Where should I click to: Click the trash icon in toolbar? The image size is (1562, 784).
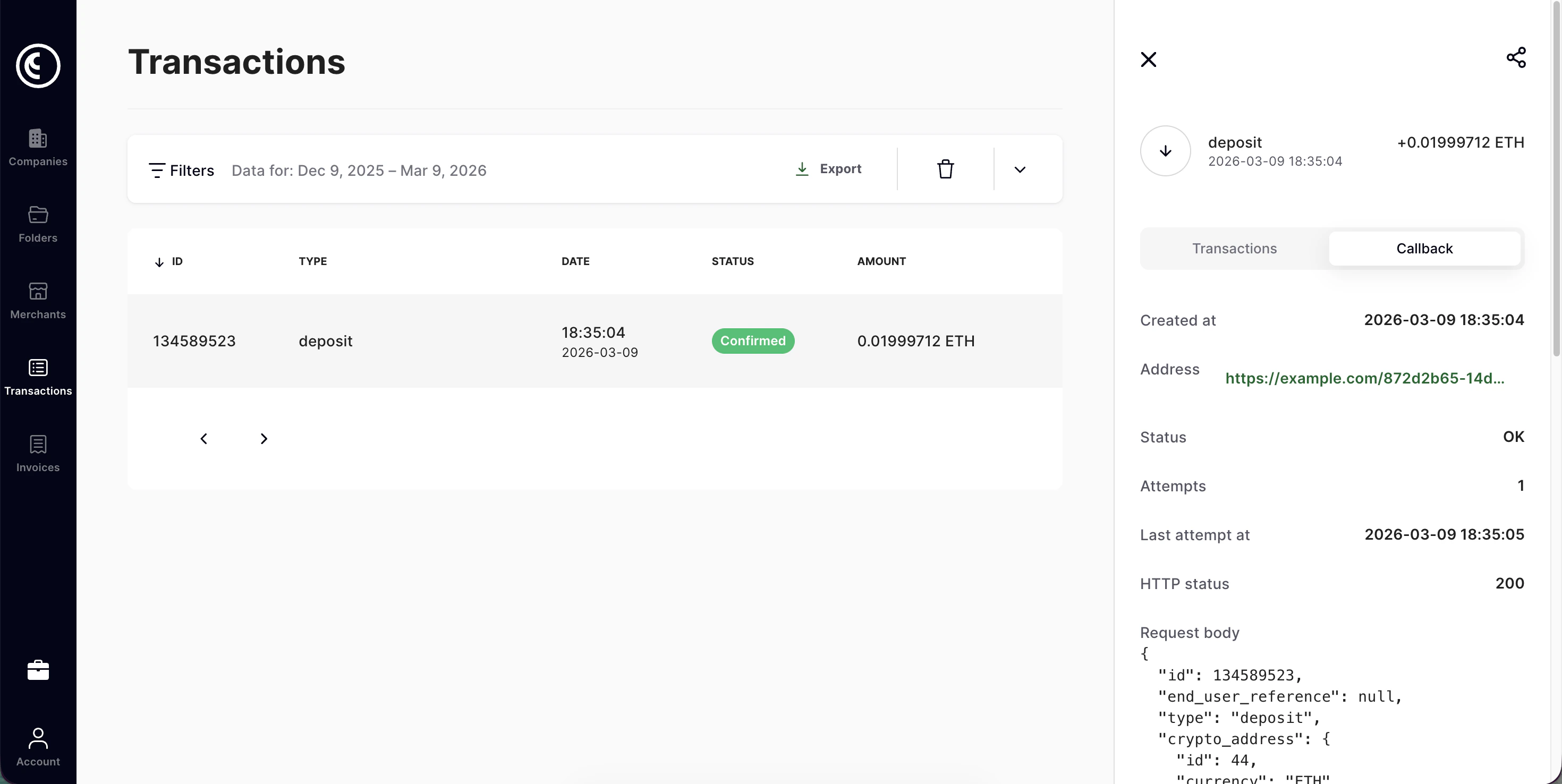pos(945,169)
